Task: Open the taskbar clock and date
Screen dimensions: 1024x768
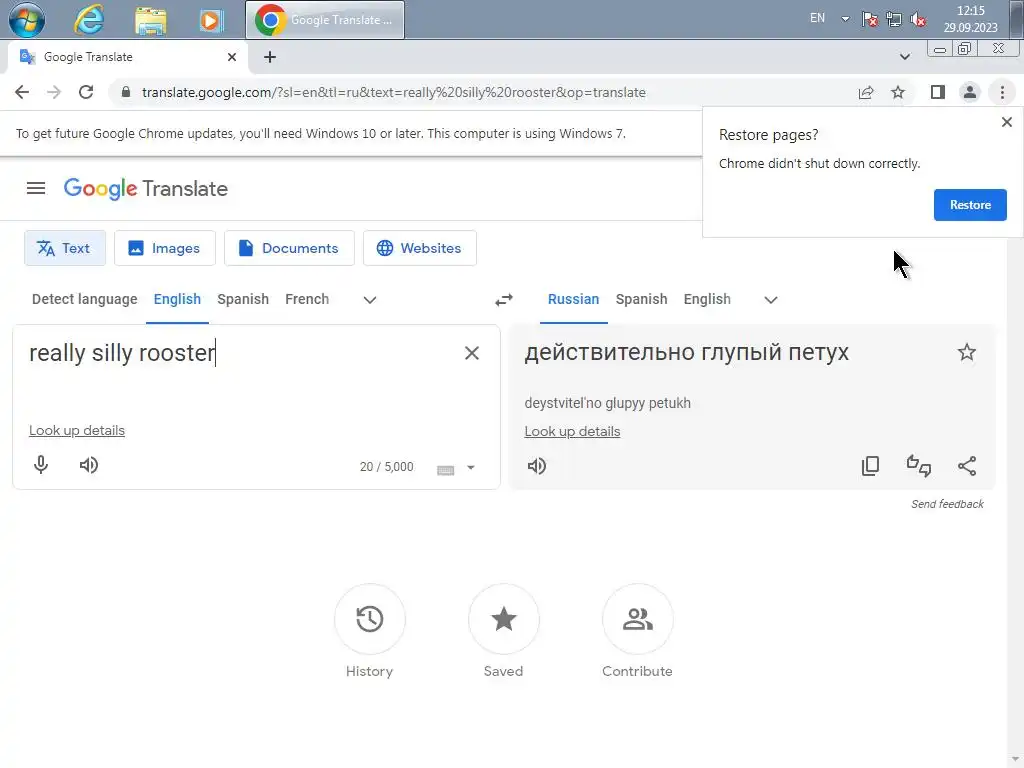Action: [970, 19]
